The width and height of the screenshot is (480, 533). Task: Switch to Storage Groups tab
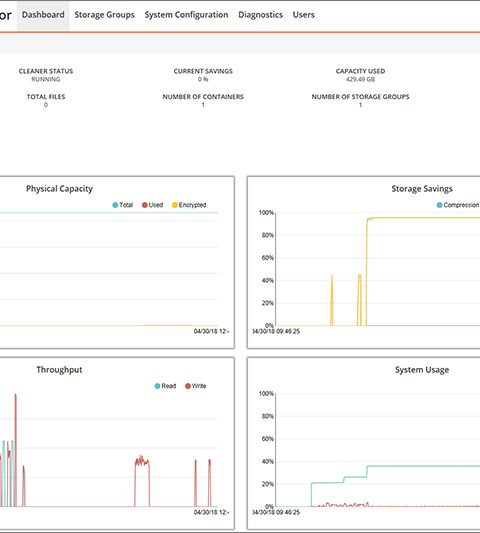[104, 15]
